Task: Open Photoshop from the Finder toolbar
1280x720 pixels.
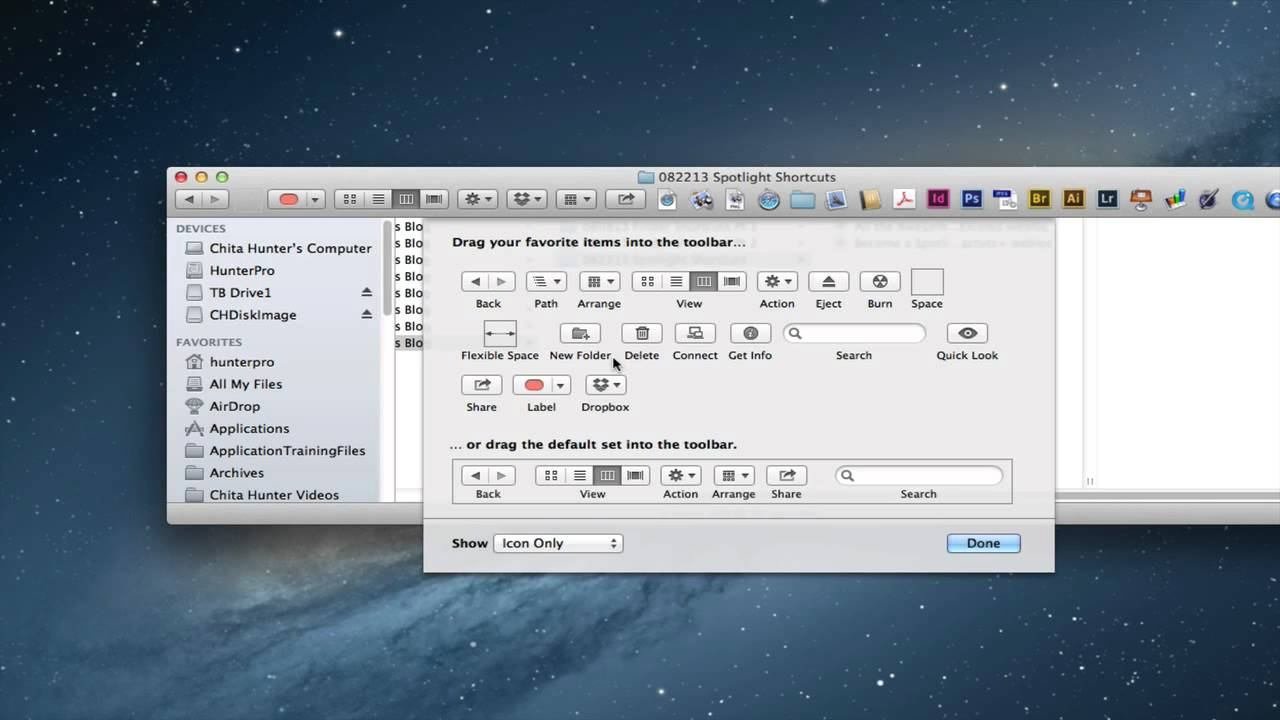Action: tap(971, 199)
